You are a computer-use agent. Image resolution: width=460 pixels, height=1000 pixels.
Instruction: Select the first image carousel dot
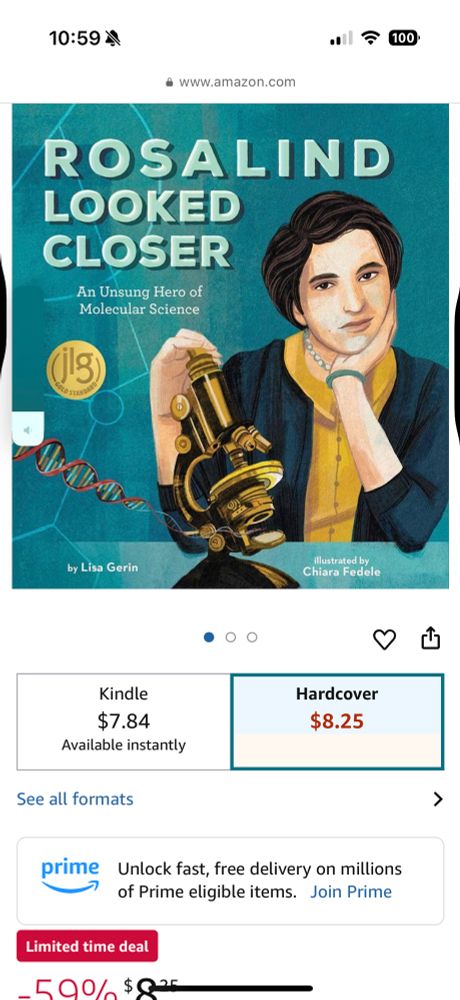tap(209, 637)
